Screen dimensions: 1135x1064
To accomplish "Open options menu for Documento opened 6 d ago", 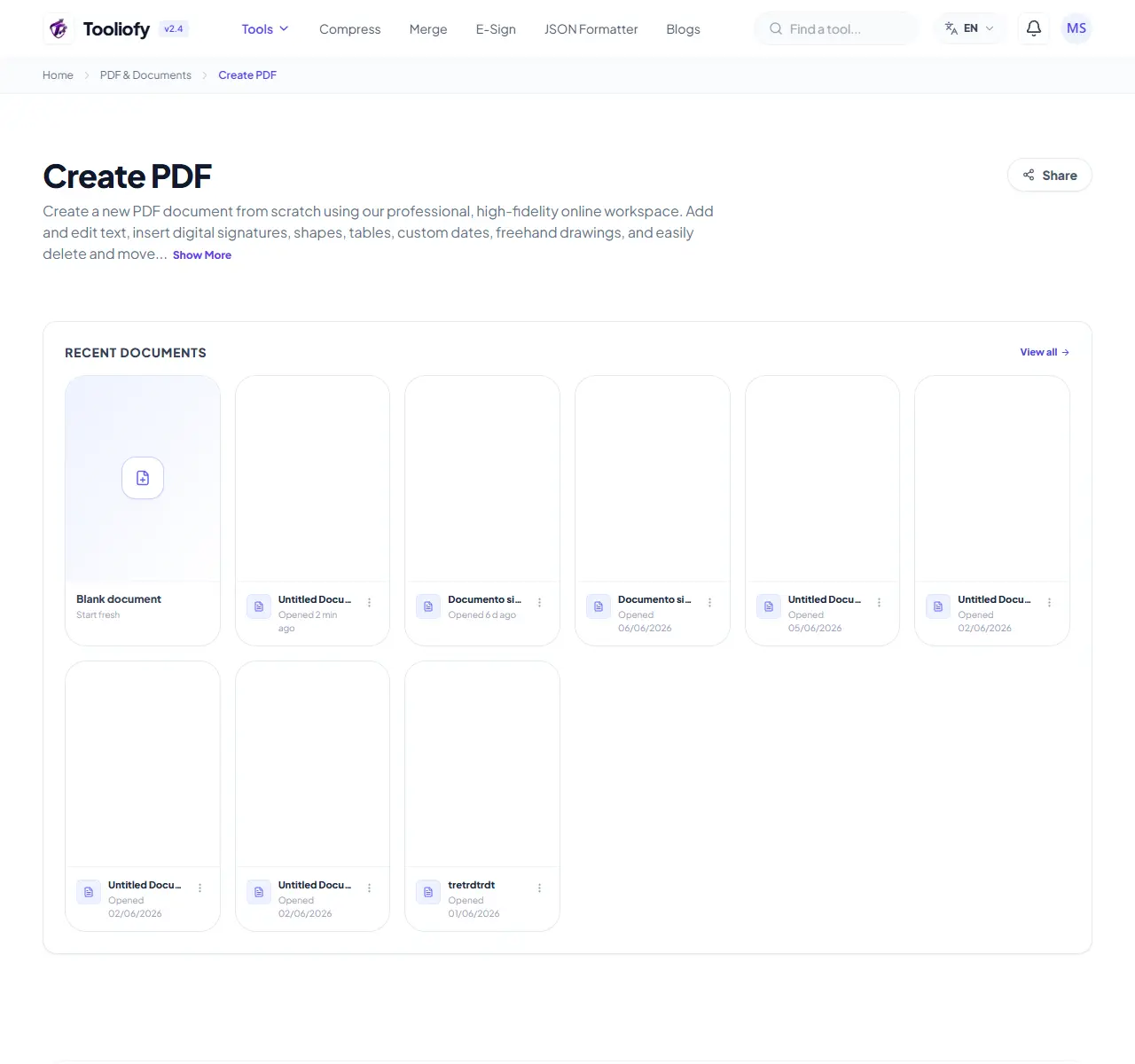I will [x=539, y=602].
